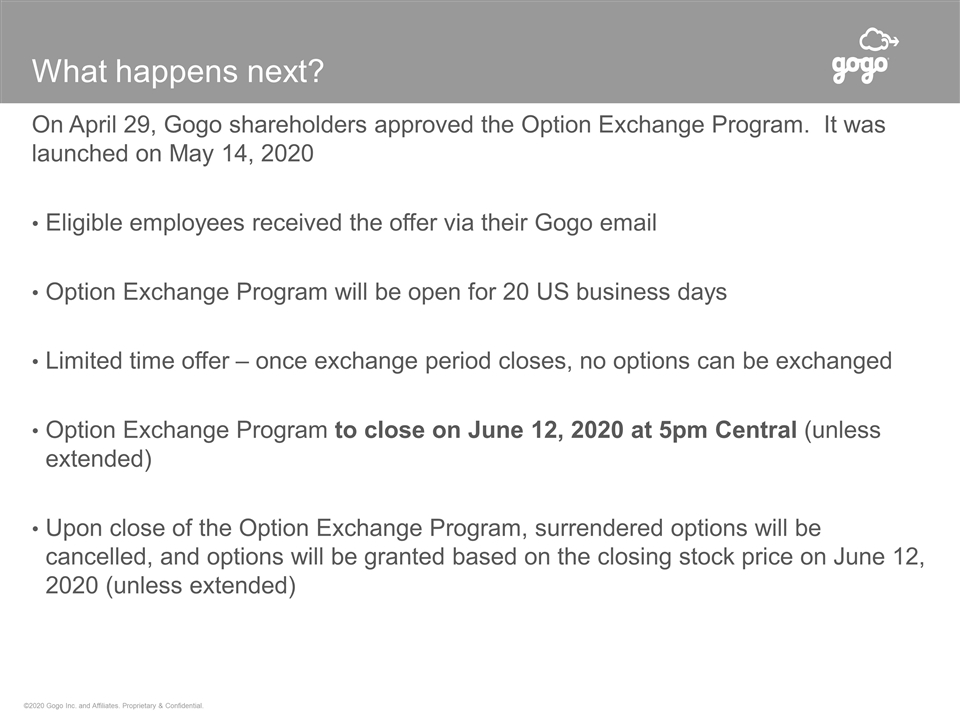Click the "On April 29" opening text
The image size is (960, 720).
point(94,126)
